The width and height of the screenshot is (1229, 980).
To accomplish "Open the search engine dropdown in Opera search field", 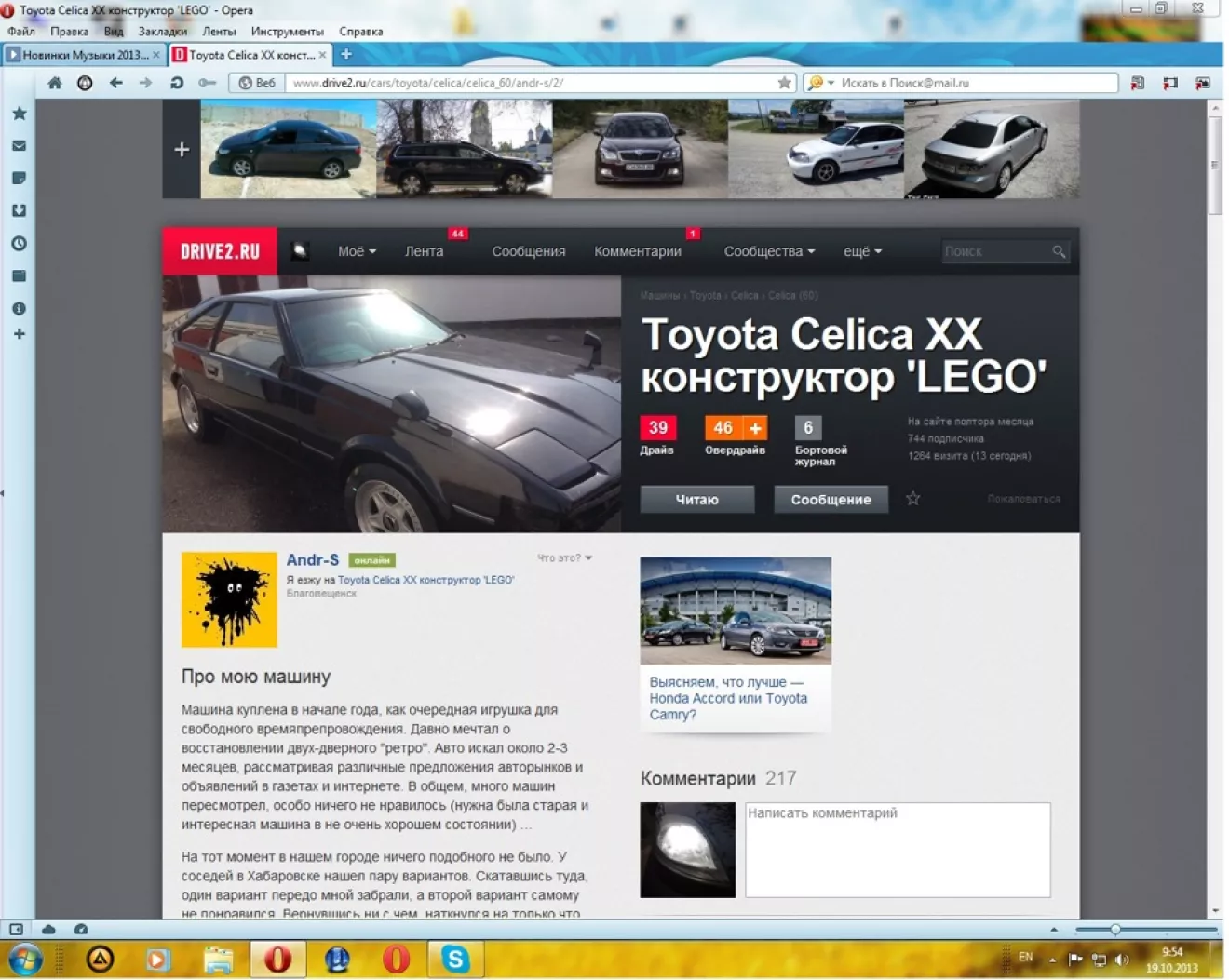I will coord(820,83).
